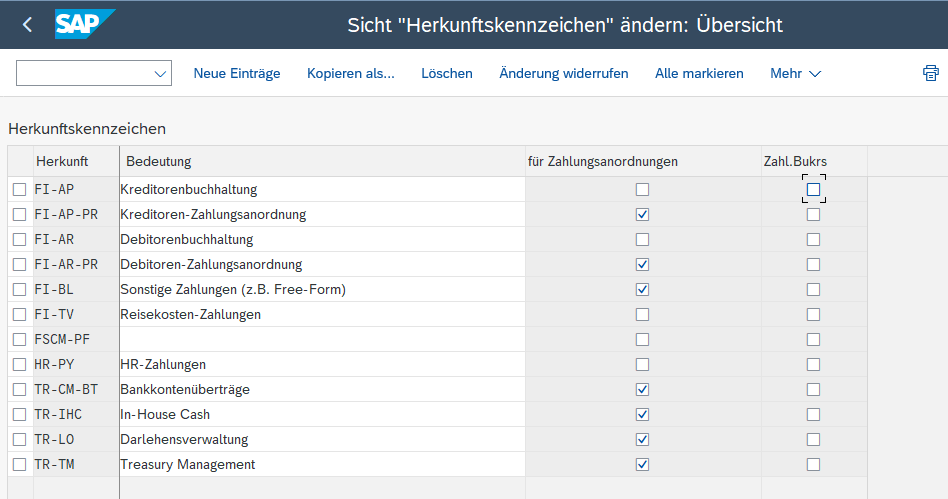Viewport: 948px width, 499px height.
Task: Click Kopieren als... button
Action: pos(351,73)
